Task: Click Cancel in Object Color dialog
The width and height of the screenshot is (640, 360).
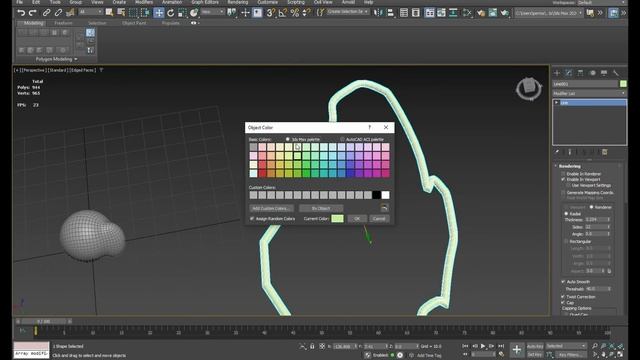Action: pyautogui.click(x=379, y=219)
